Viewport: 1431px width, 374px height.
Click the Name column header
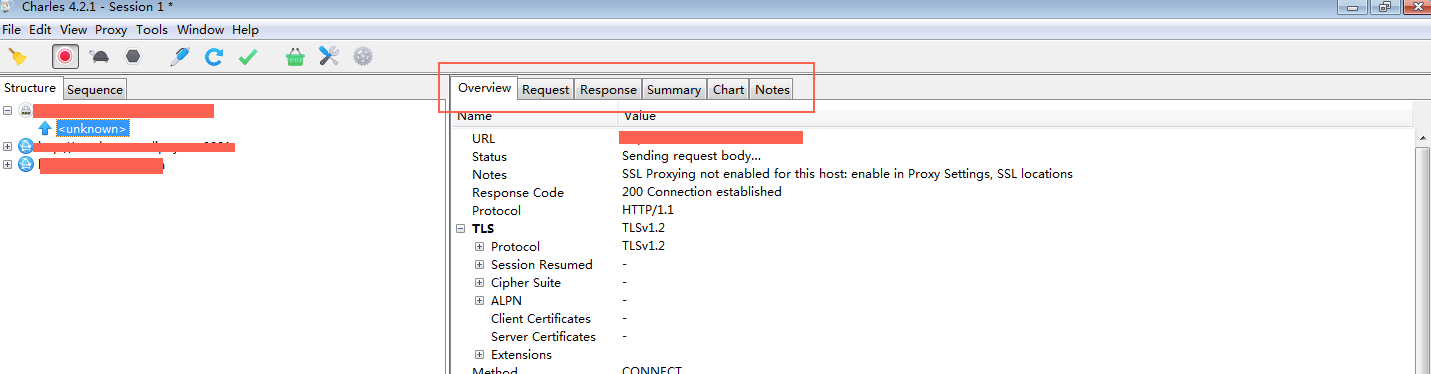pos(474,116)
